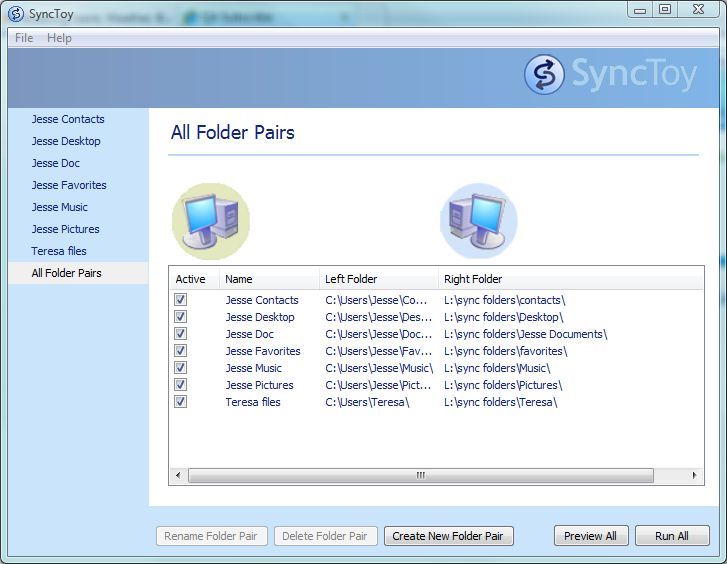
Task: Click the horizontal scrollbar left arrow
Action: tap(179, 476)
